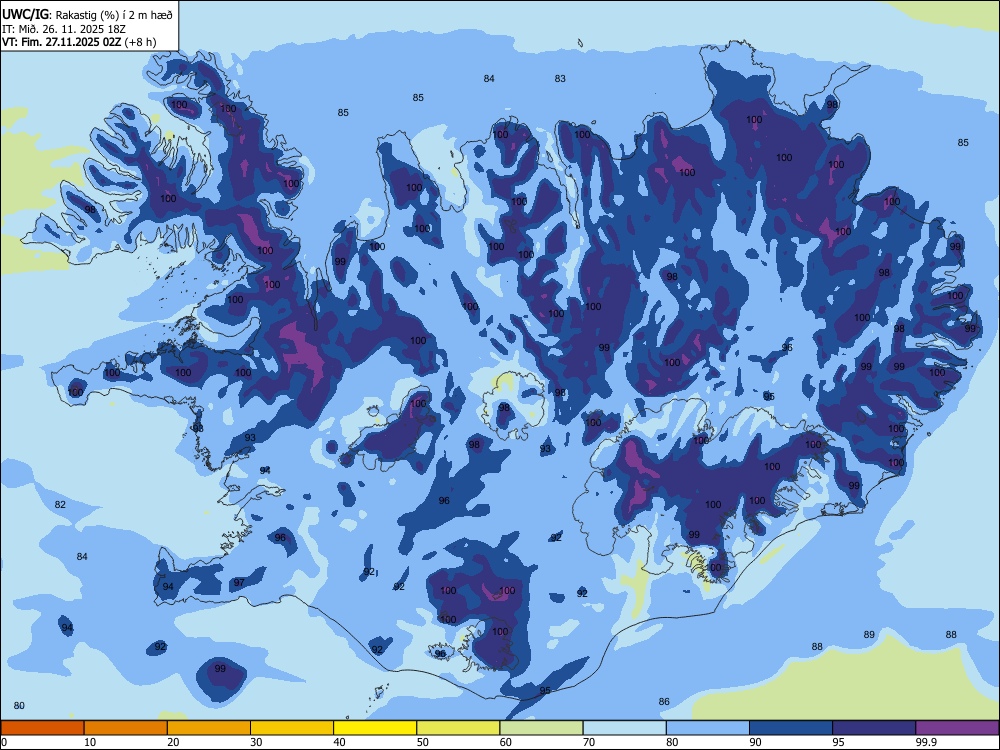Click the humidity value '86' on the map
Screen dimensions: 1000x750
[664, 702]
